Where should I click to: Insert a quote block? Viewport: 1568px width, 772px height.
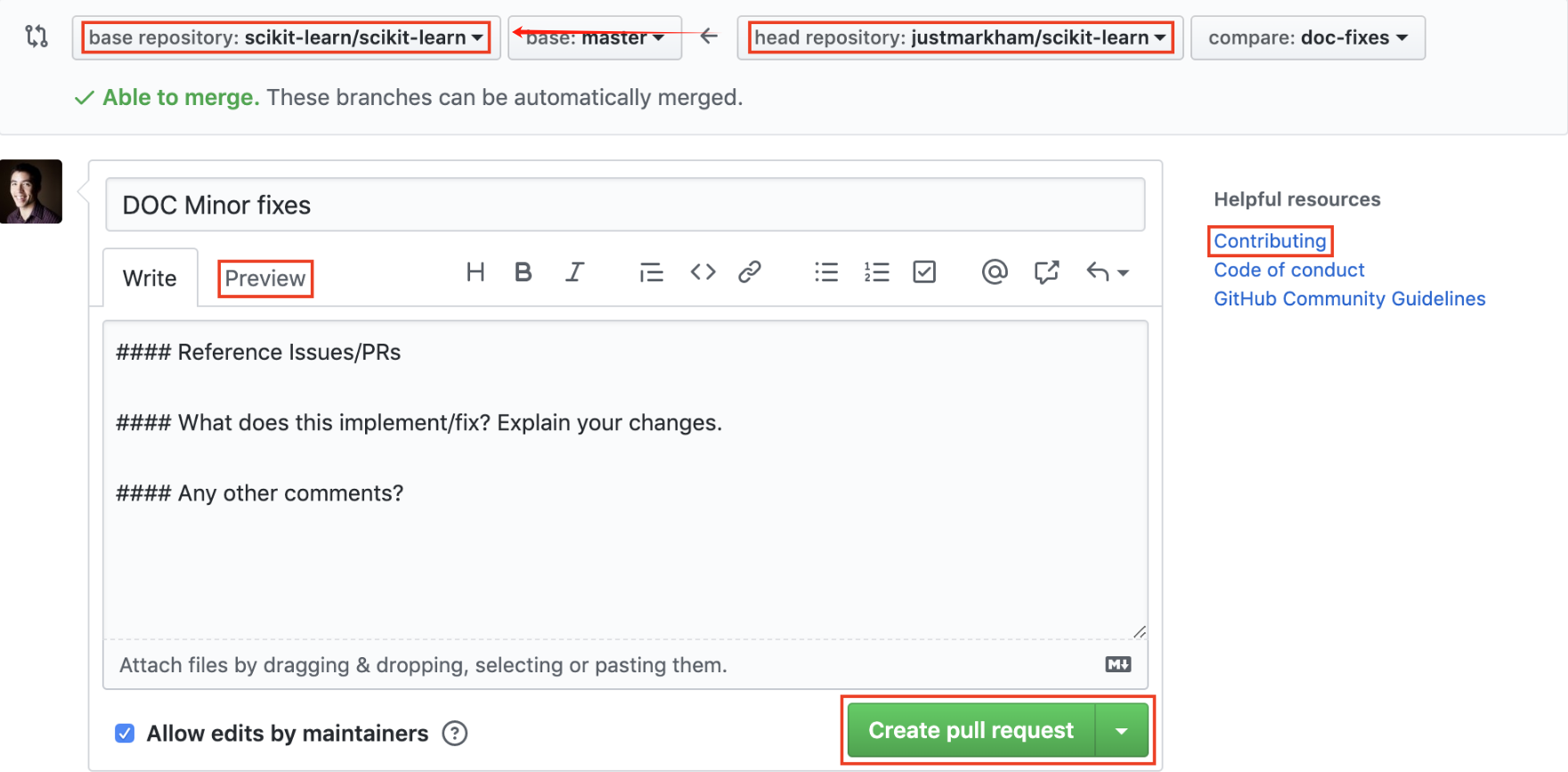(651, 272)
